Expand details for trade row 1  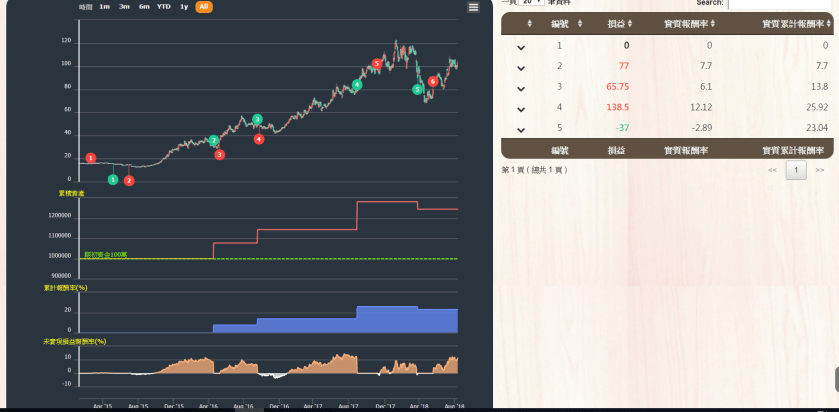tap(521, 47)
